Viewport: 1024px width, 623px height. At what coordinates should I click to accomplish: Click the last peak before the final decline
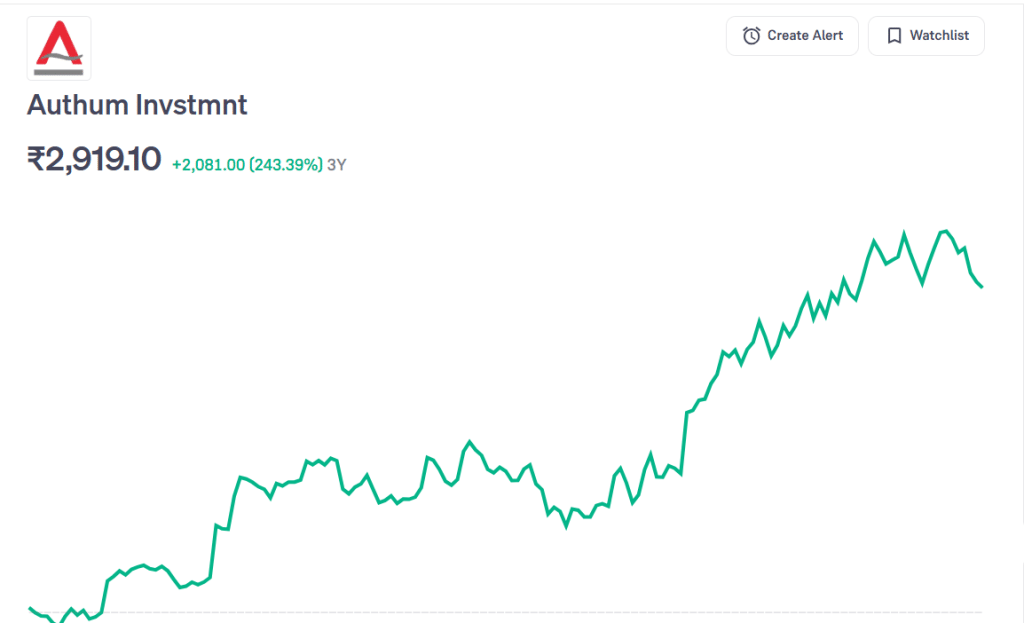(943, 231)
